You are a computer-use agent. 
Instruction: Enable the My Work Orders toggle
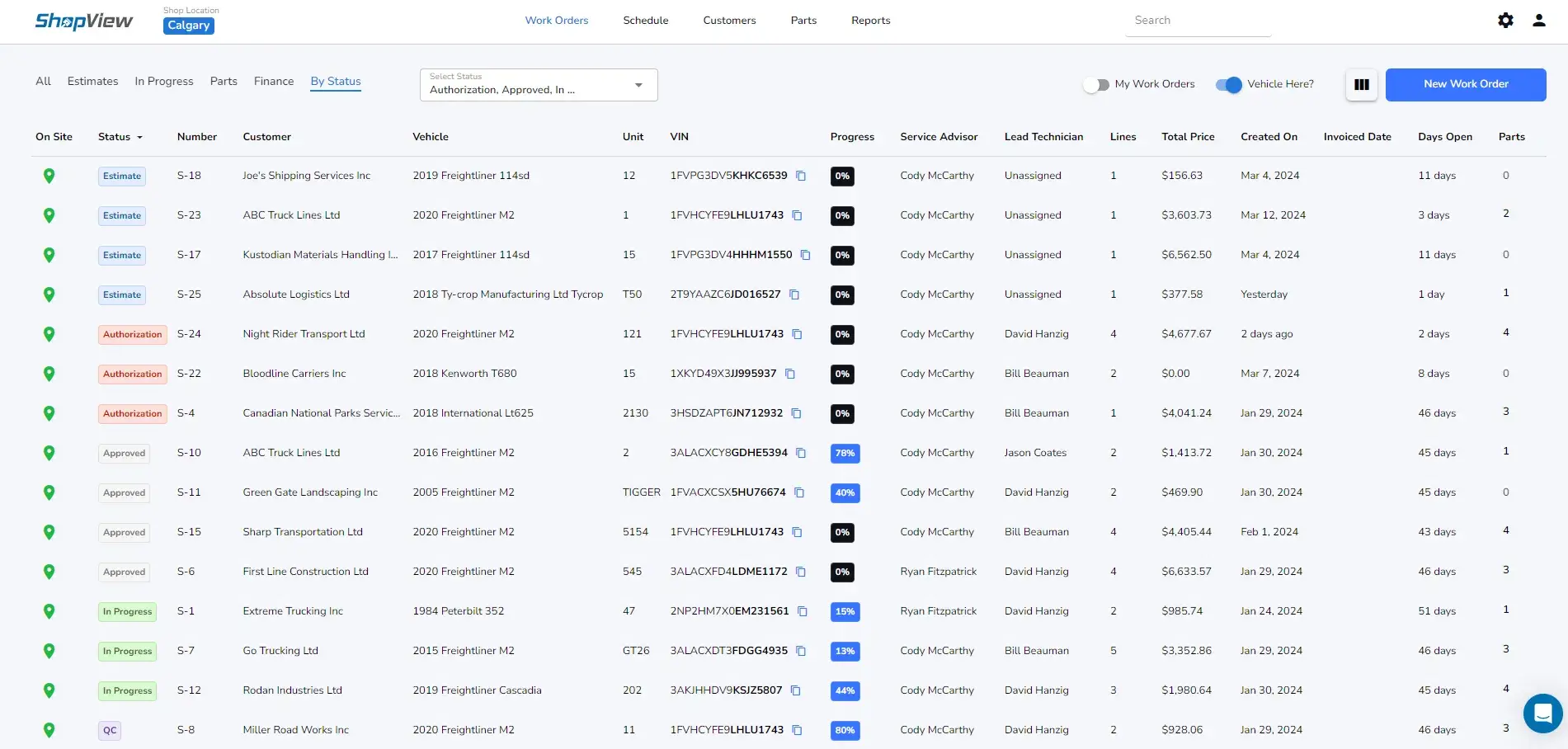coord(1096,84)
